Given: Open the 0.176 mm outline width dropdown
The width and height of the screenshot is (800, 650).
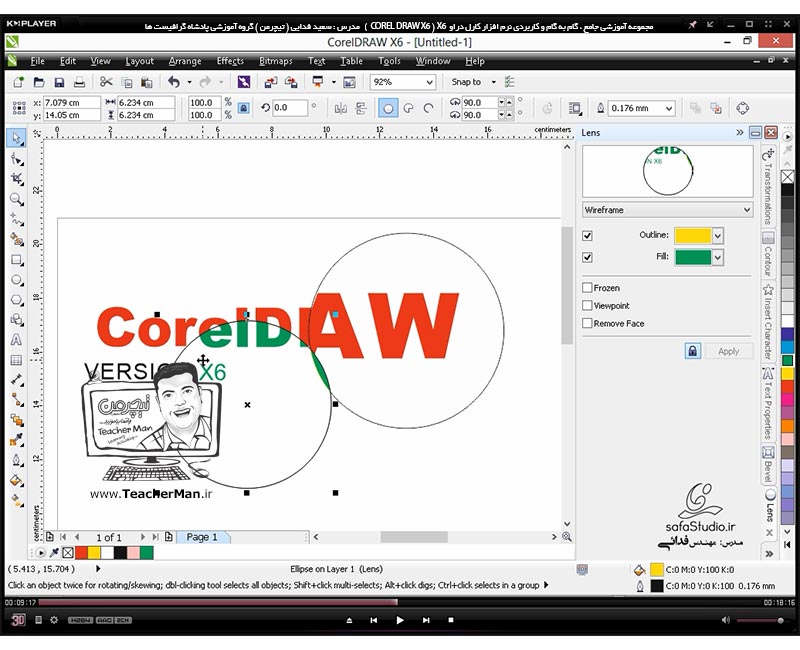Looking at the screenshot, I should coord(669,108).
